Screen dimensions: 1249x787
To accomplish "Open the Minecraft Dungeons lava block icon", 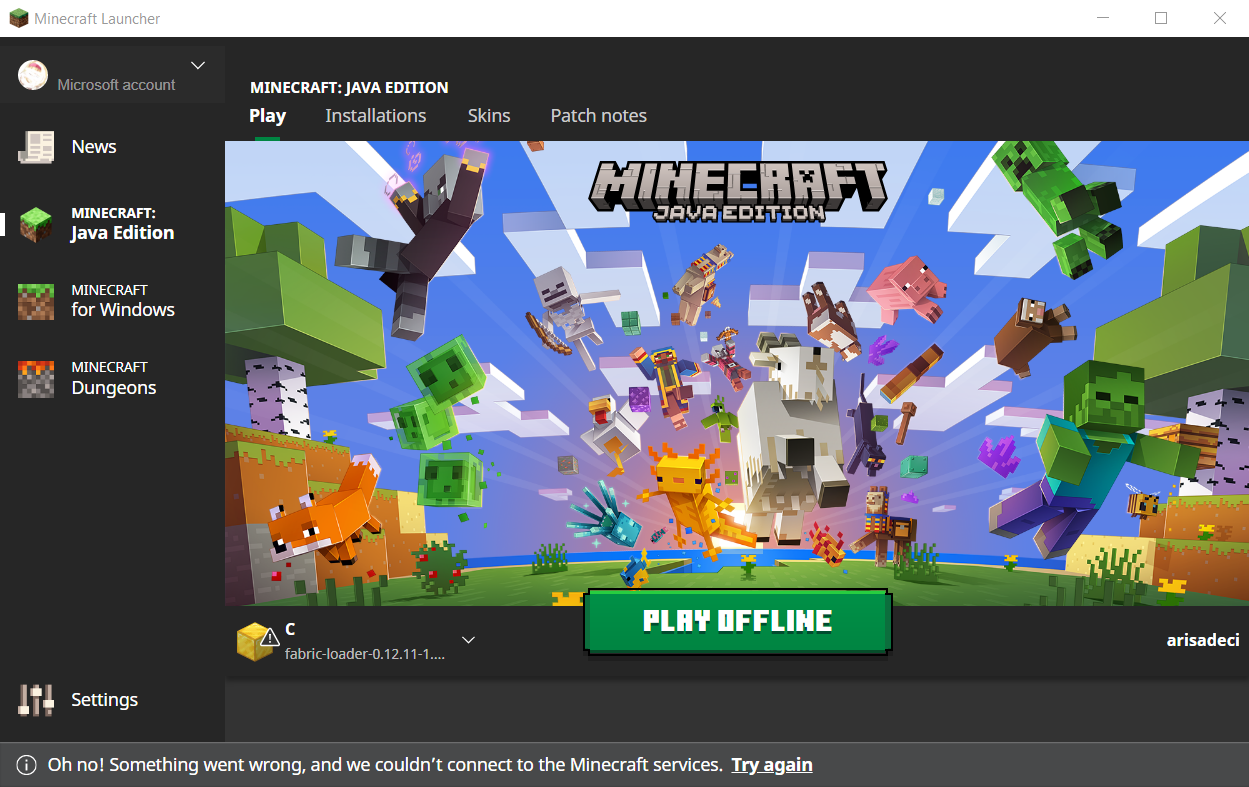I will (36, 379).
